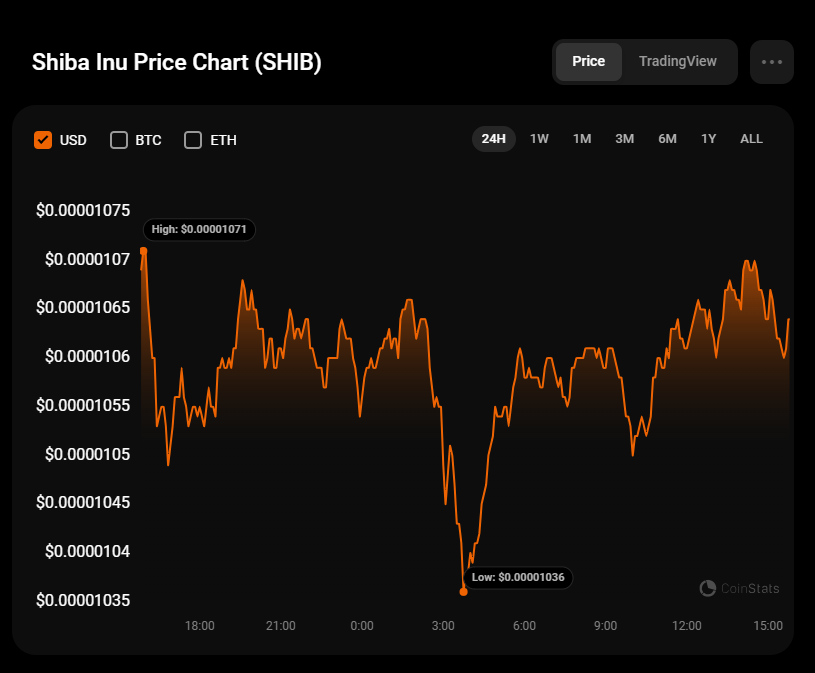Image resolution: width=815 pixels, height=673 pixels.
Task: Select the 1M time range
Action: tap(582, 139)
